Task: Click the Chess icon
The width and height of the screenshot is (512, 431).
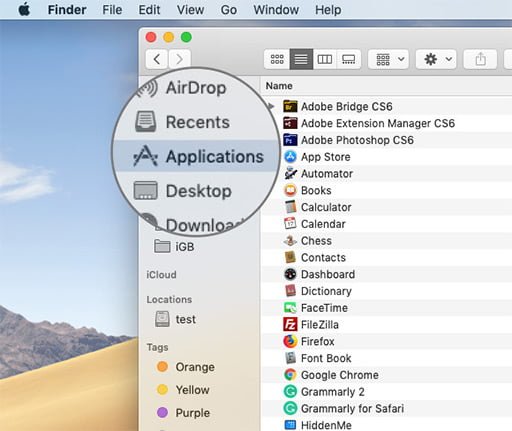Action: 290,241
